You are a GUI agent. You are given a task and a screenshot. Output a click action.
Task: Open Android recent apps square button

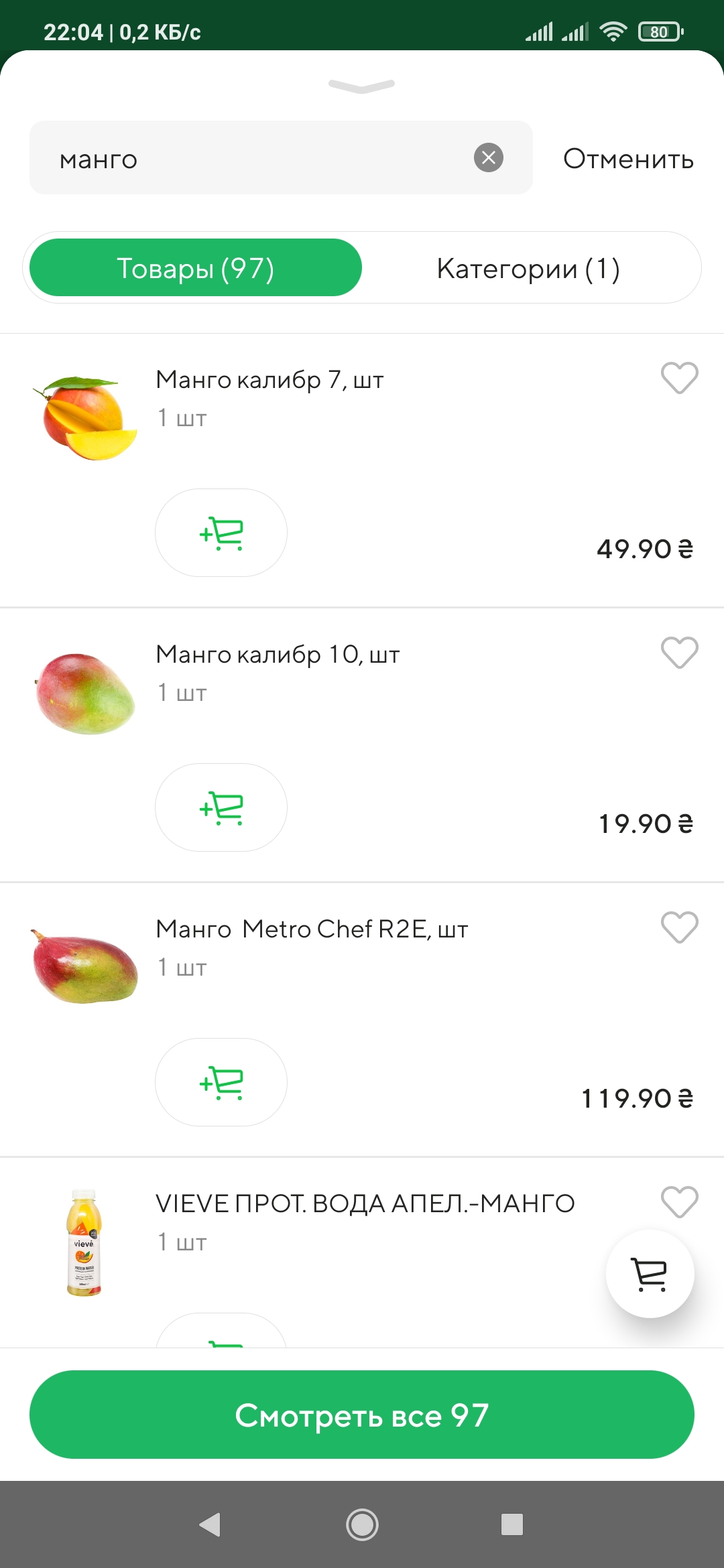[x=512, y=1524]
